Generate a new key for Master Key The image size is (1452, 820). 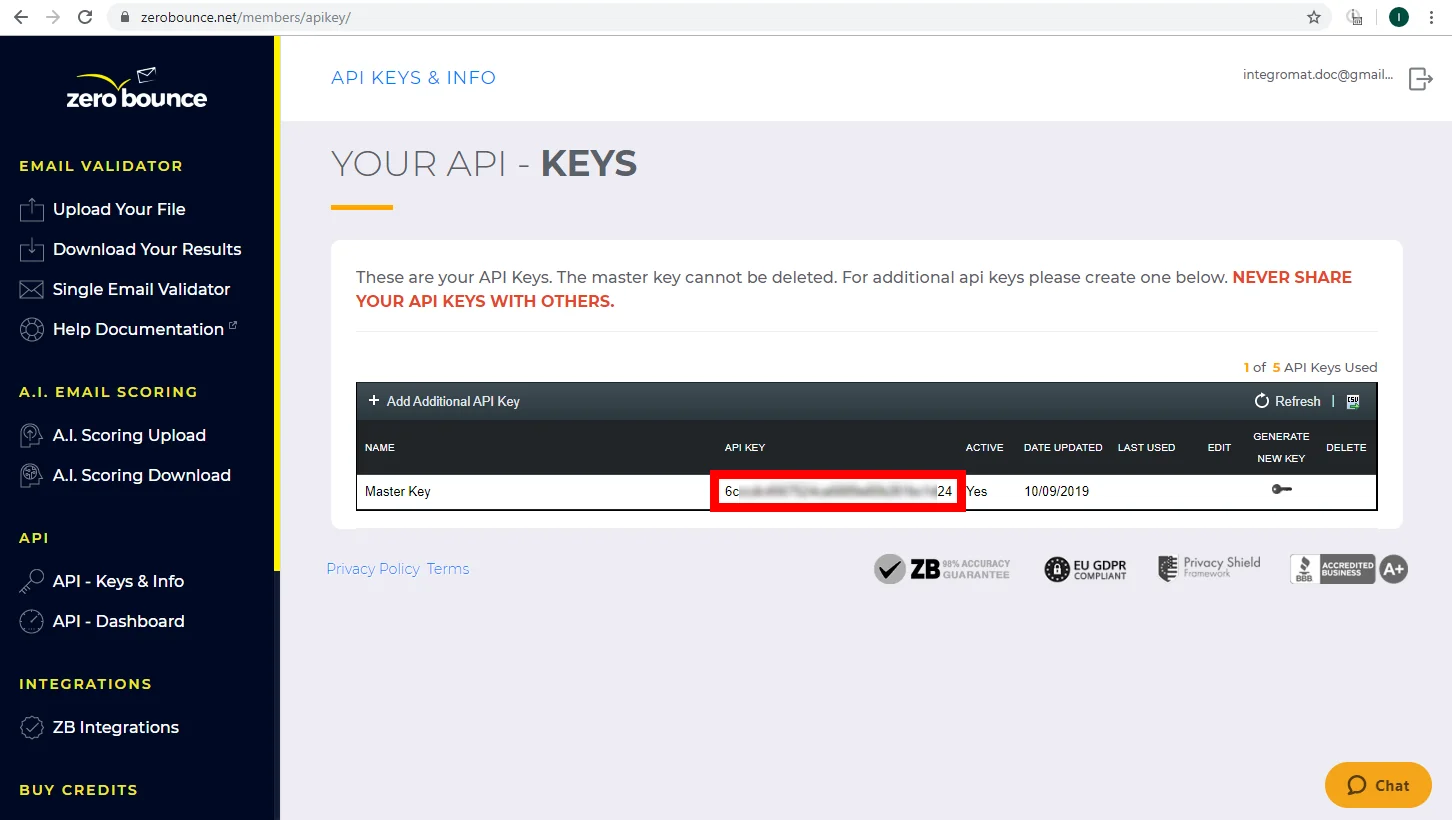pos(1281,490)
